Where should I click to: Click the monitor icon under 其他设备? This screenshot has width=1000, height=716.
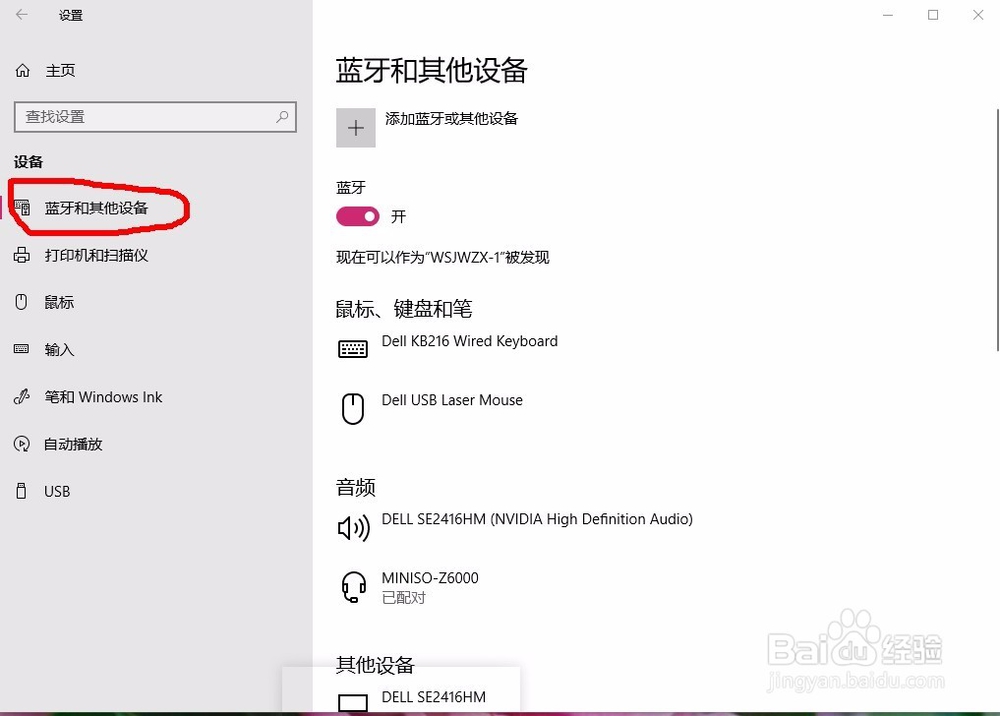[x=353, y=702]
